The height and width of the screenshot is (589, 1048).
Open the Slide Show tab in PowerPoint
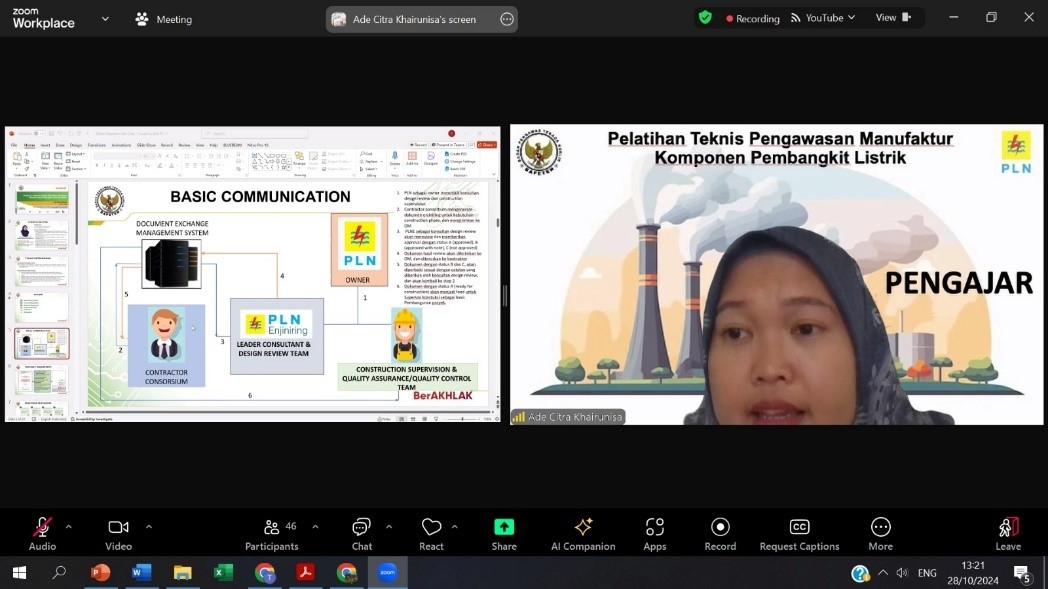tap(146, 144)
